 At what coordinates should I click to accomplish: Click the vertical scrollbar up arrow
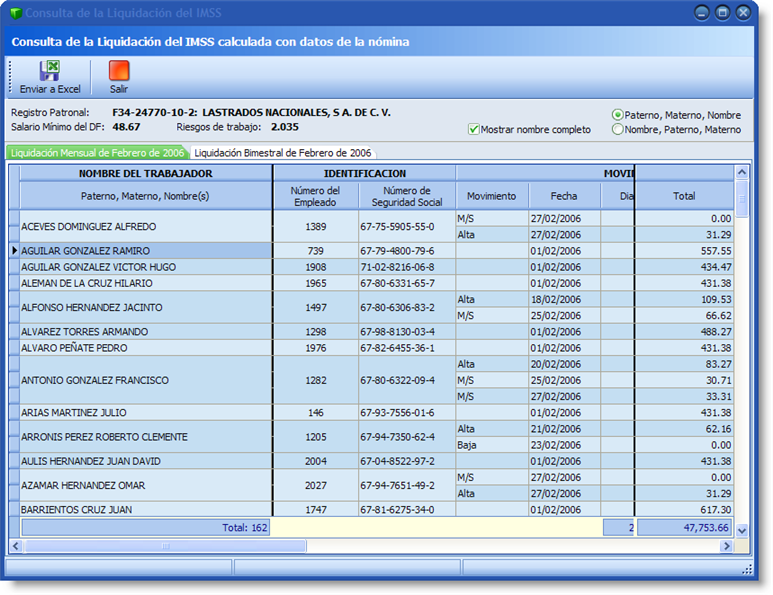(741, 173)
